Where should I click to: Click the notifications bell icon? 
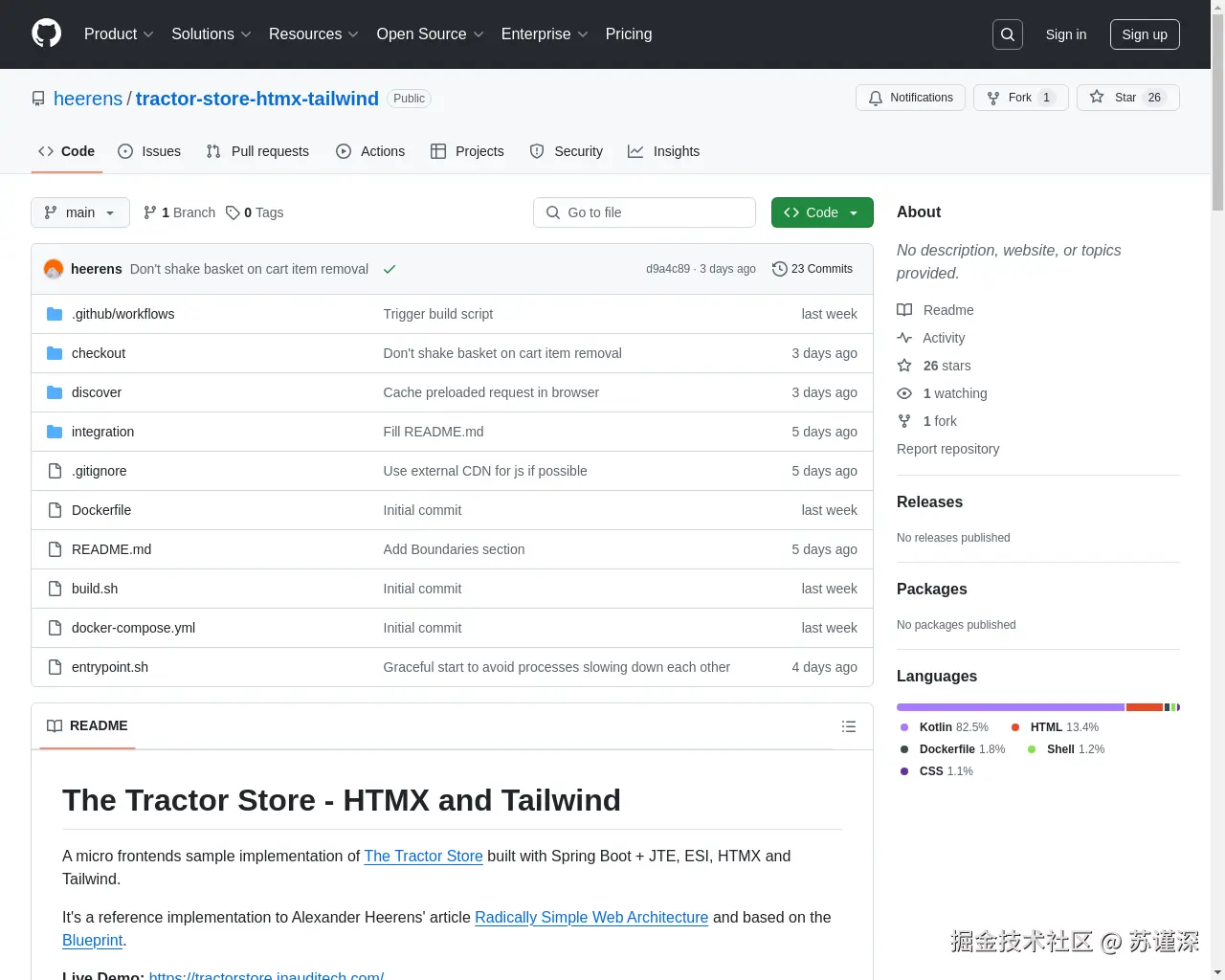point(875,98)
